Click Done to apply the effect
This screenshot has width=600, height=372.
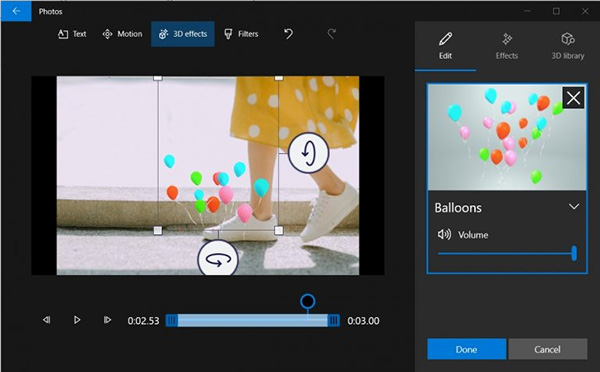click(x=466, y=349)
